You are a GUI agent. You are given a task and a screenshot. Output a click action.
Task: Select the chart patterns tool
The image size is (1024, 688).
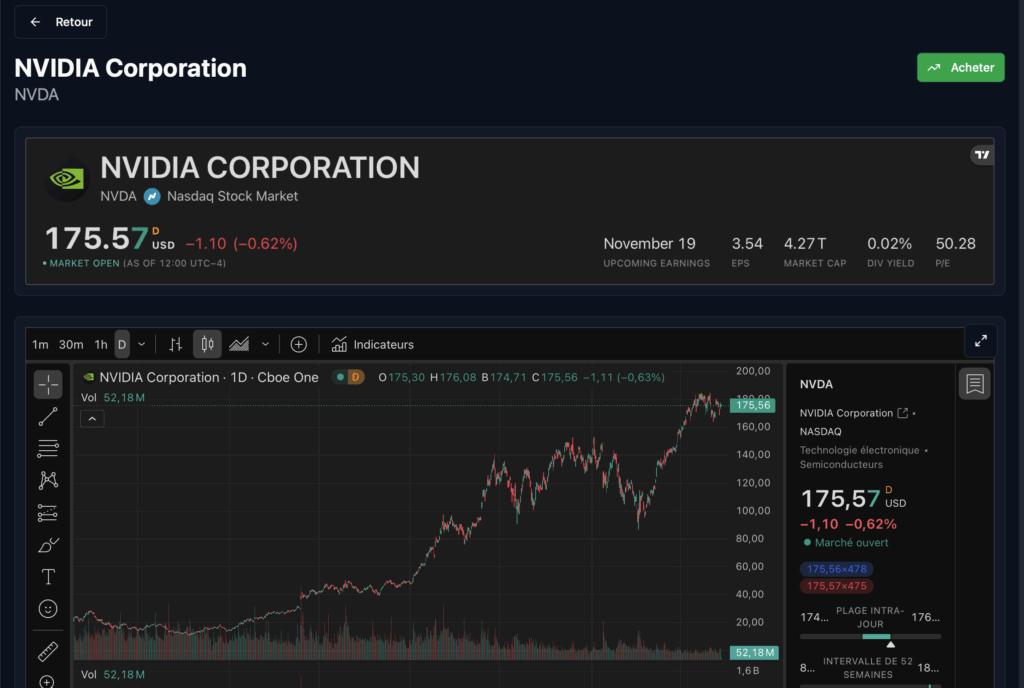click(x=48, y=480)
